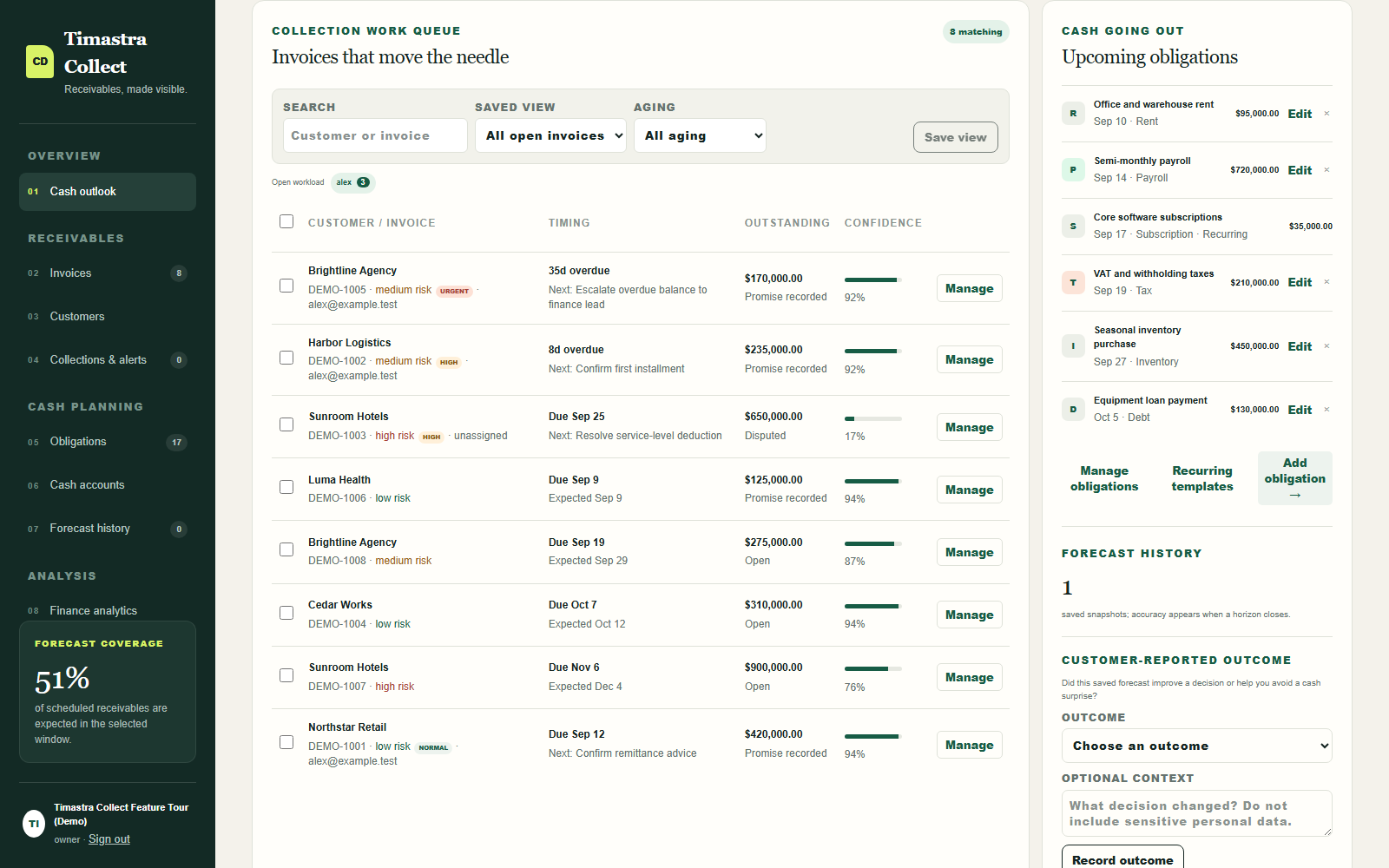Image resolution: width=1389 pixels, height=868 pixels.
Task: Click the I icon for Seasonal inventory purchase
Action: tap(1073, 346)
